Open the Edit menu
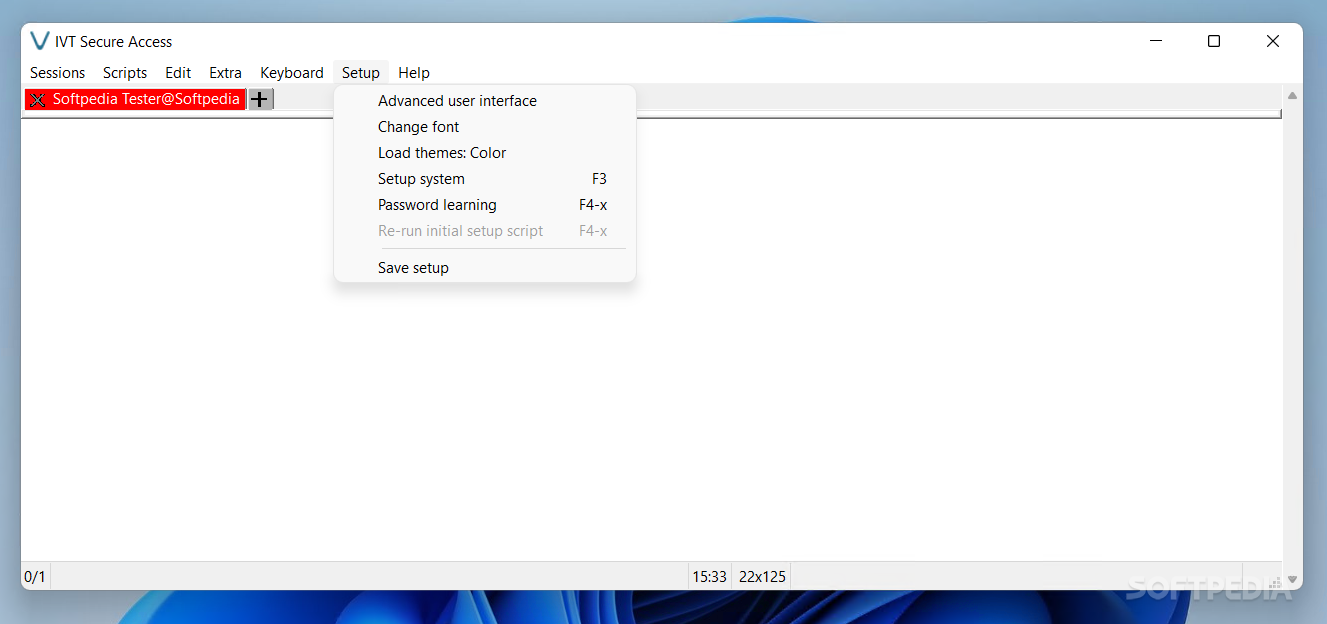Screen dimensions: 1327x624 pos(178,73)
